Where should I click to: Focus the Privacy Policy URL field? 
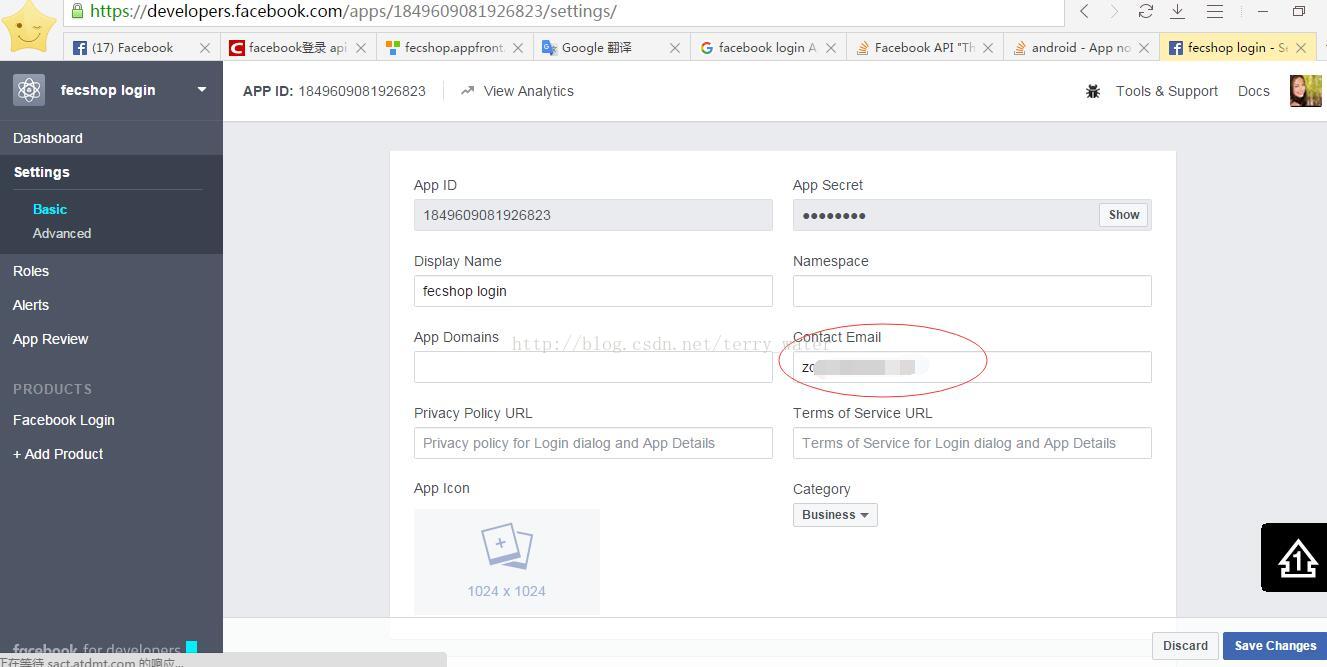[x=593, y=443]
